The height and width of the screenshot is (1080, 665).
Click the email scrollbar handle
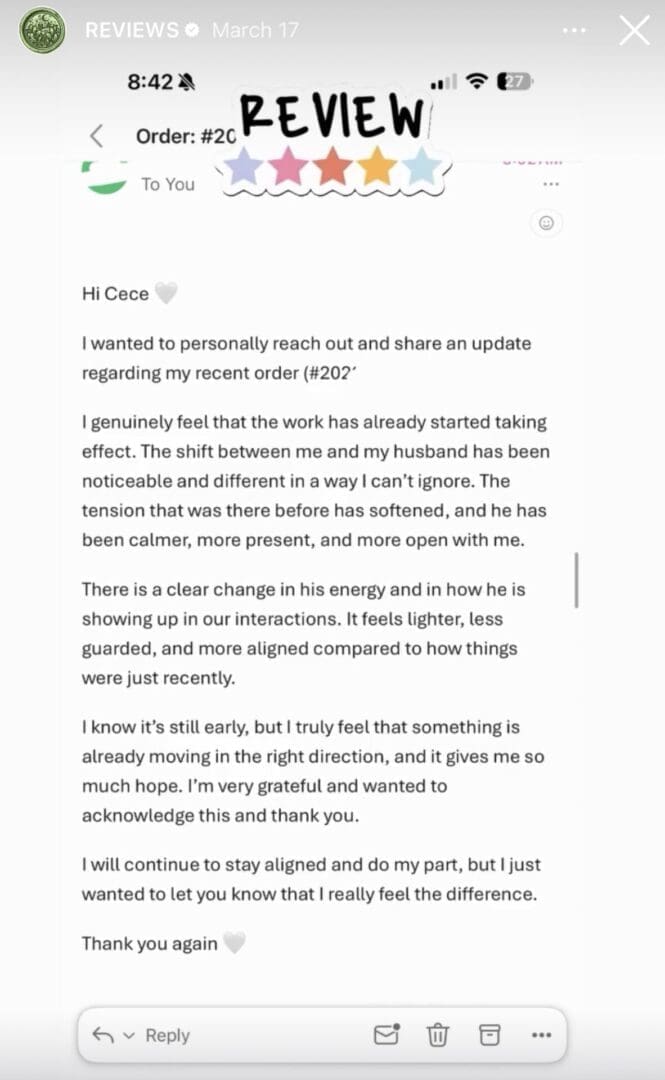coord(577,579)
